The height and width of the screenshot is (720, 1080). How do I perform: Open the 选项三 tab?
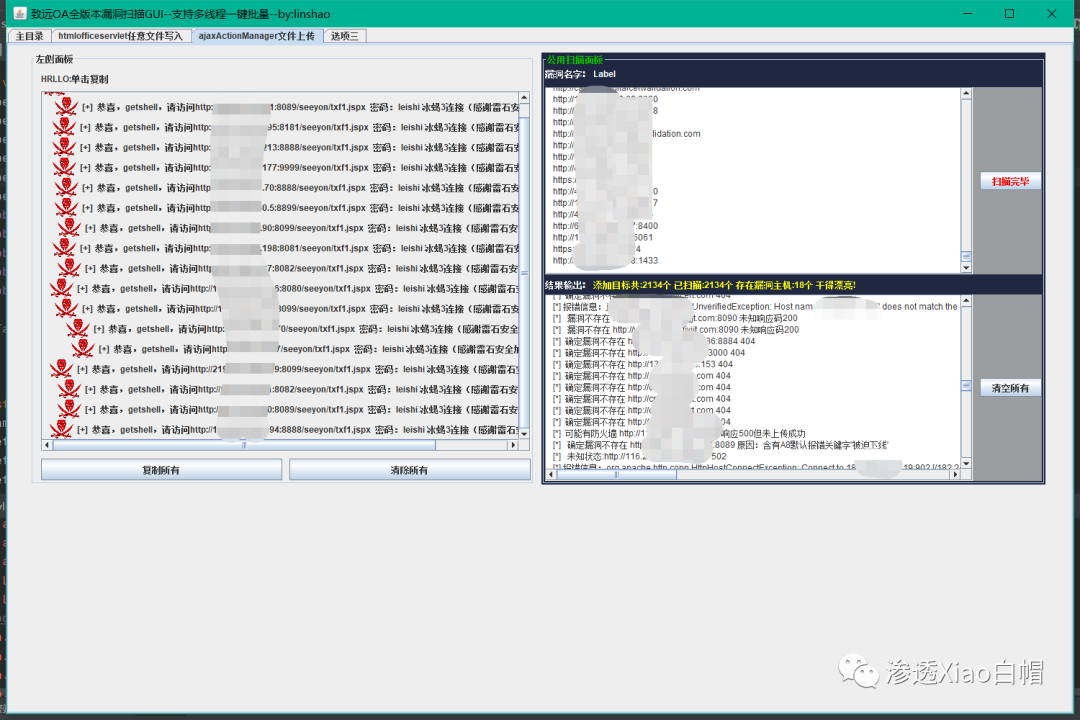coord(344,36)
